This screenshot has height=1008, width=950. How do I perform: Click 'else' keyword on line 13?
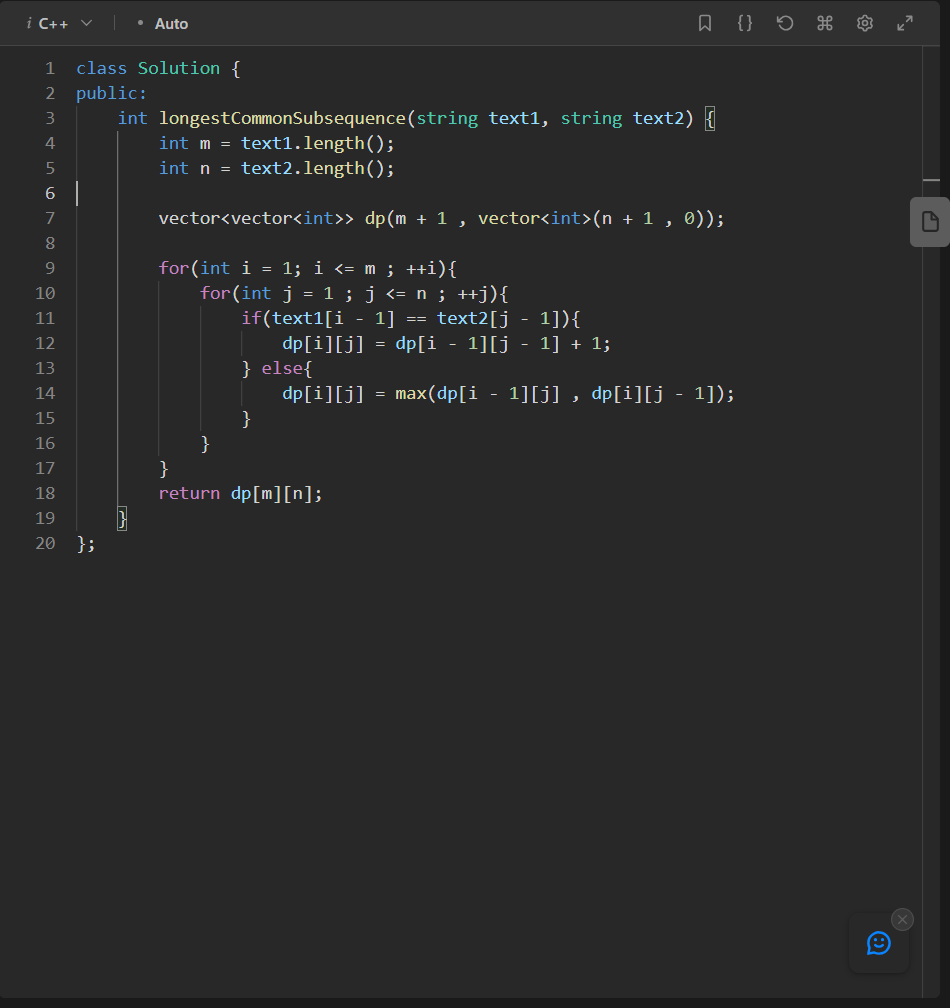click(282, 368)
